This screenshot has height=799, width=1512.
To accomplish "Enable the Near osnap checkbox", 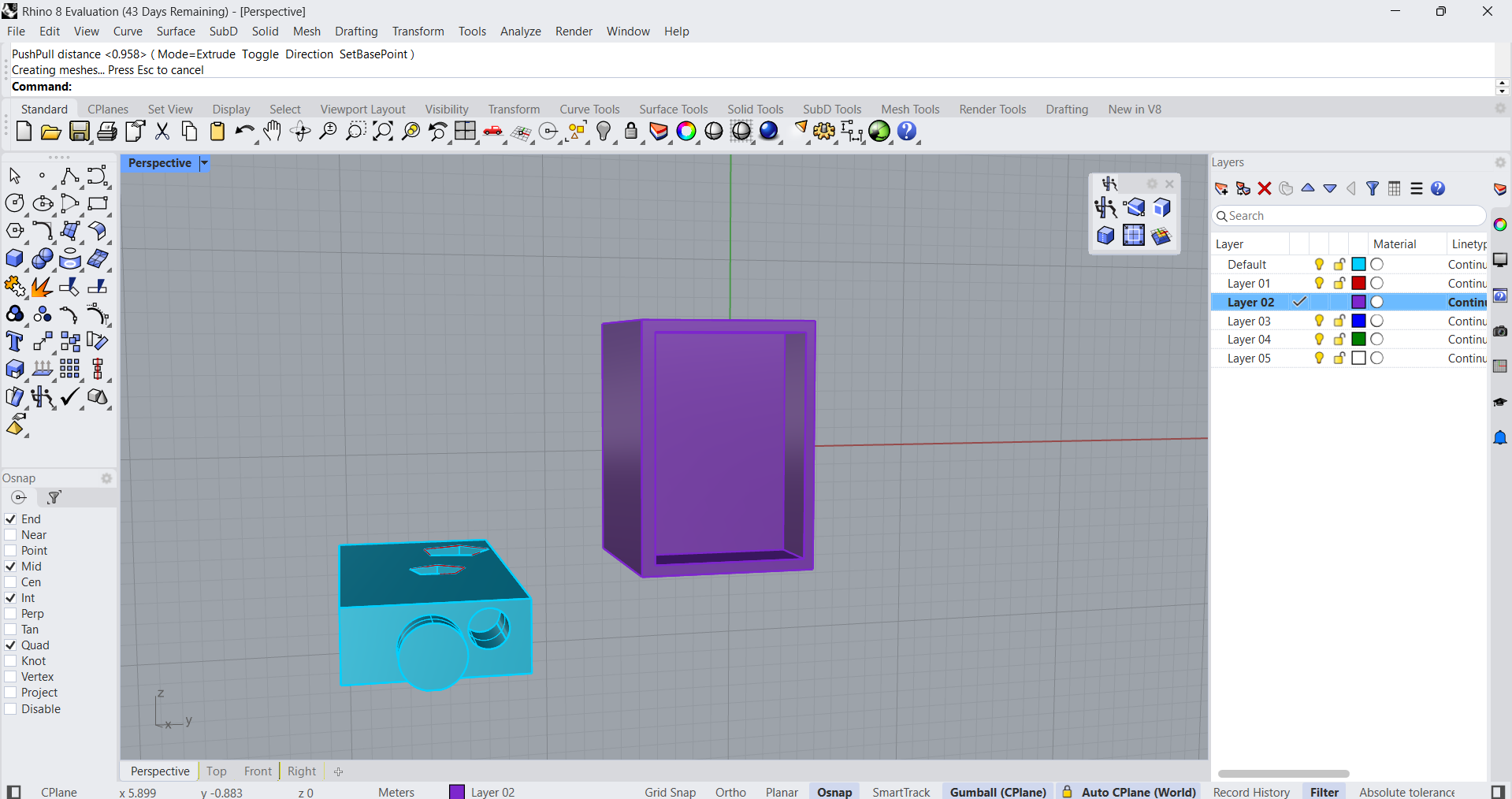I will (x=11, y=535).
